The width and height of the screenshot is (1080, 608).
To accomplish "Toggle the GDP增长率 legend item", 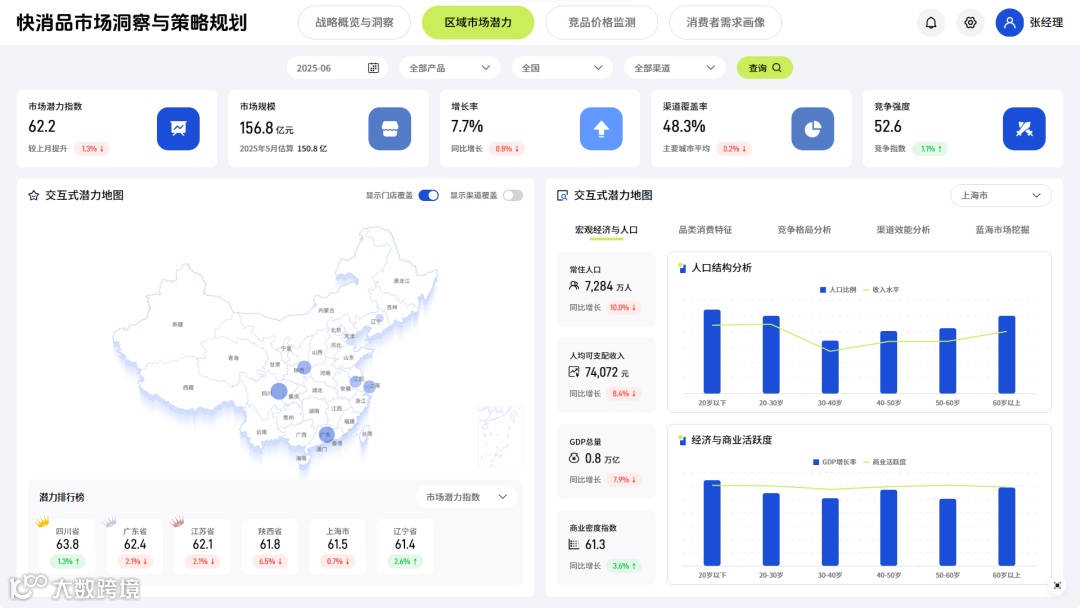I will (834, 462).
